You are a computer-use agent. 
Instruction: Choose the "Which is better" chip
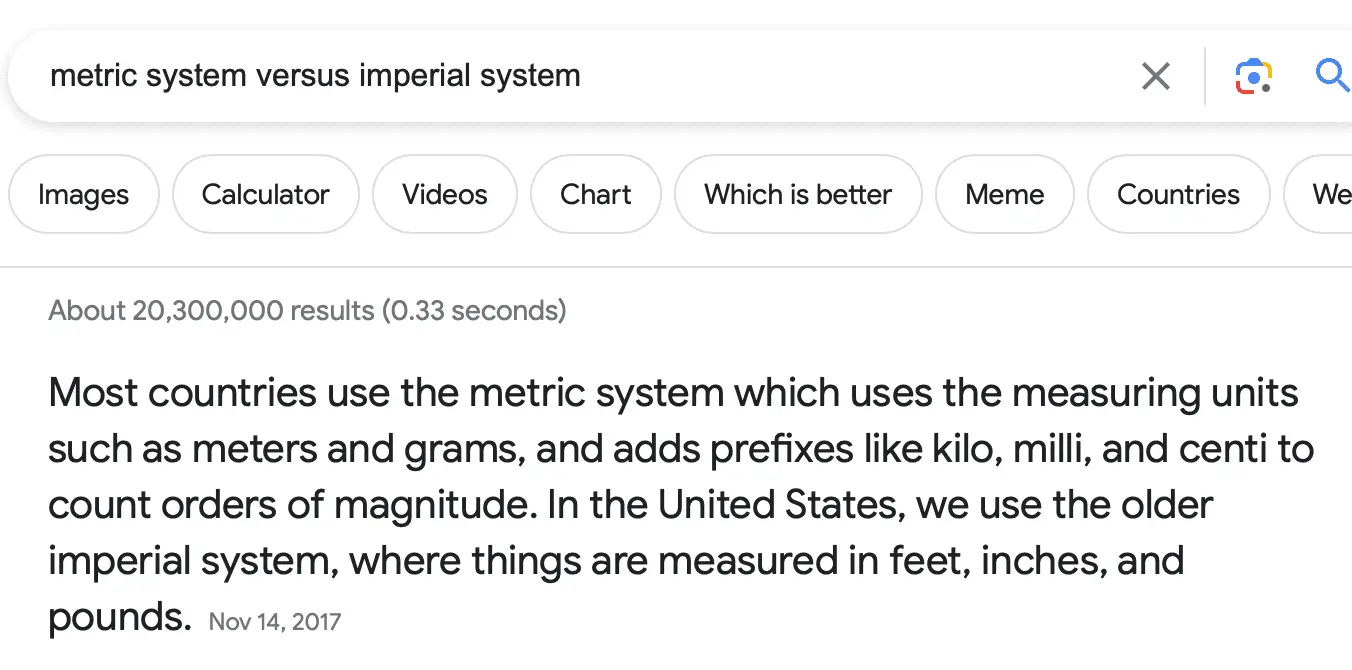(798, 194)
